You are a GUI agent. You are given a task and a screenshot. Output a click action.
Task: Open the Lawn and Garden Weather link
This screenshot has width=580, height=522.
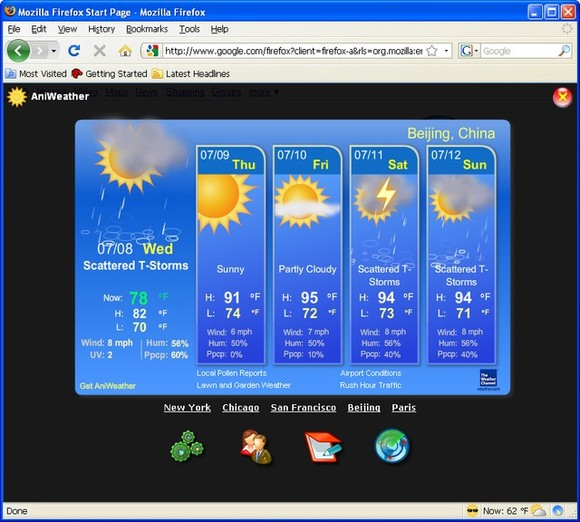click(x=243, y=385)
